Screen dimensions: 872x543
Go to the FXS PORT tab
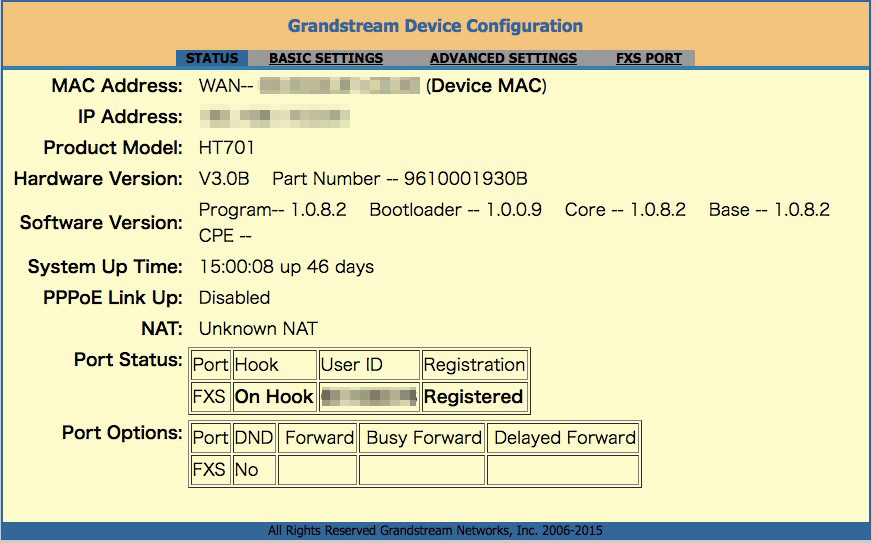pyautogui.click(x=648, y=58)
